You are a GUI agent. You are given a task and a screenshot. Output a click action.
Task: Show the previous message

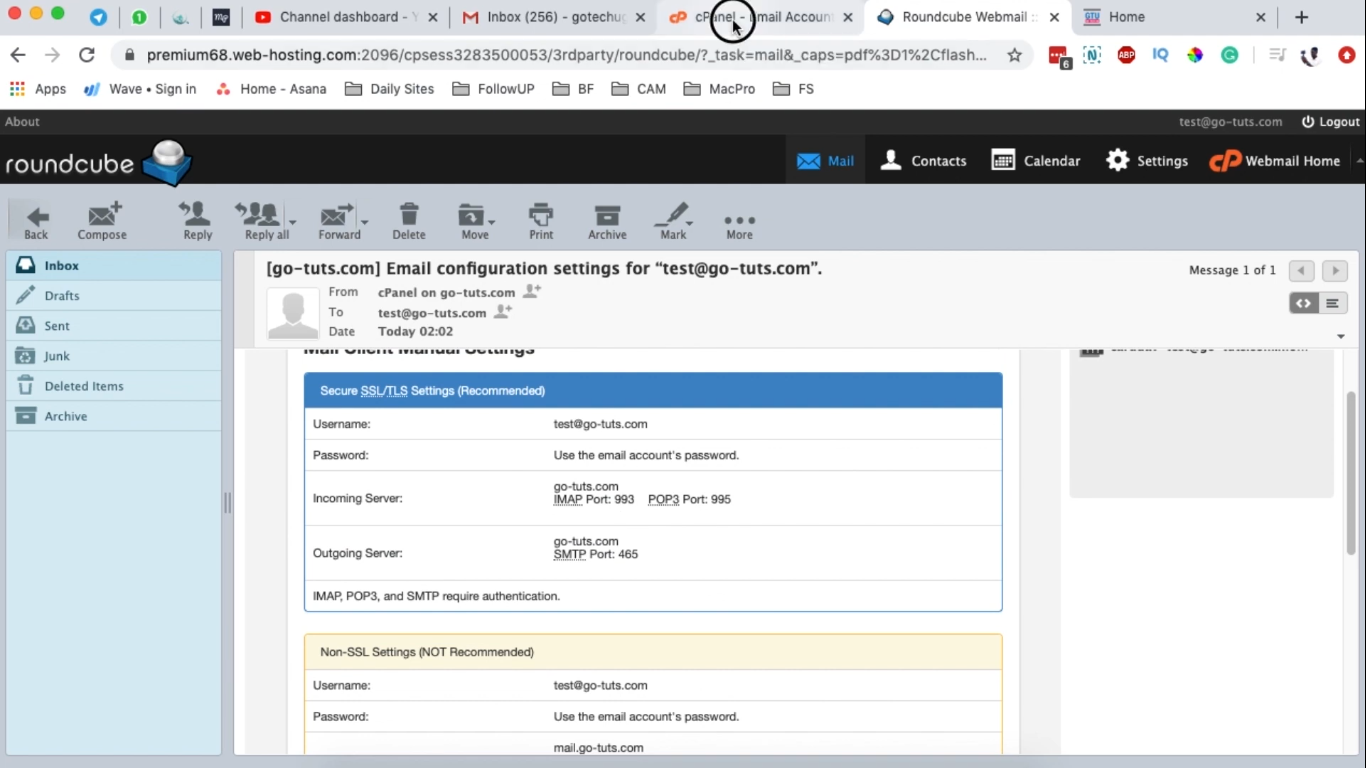[x=1301, y=270]
